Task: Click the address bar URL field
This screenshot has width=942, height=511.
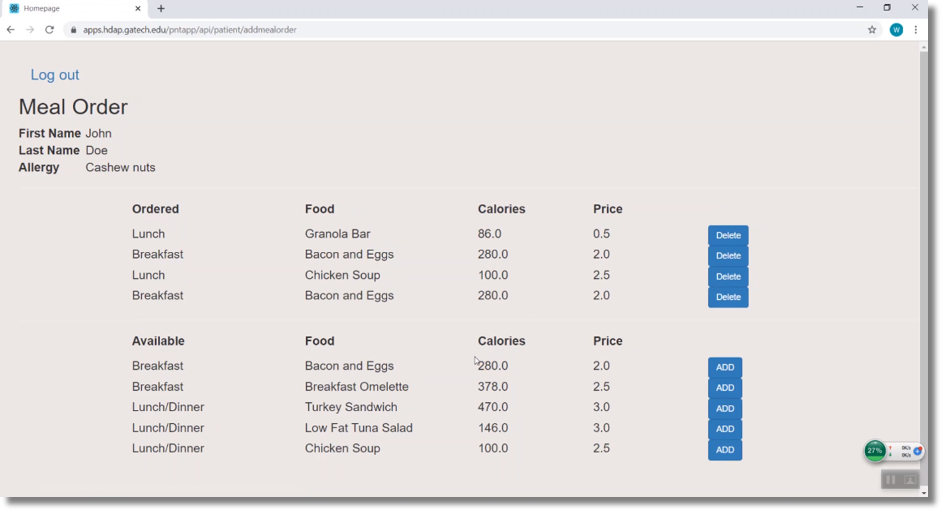Action: (400, 30)
